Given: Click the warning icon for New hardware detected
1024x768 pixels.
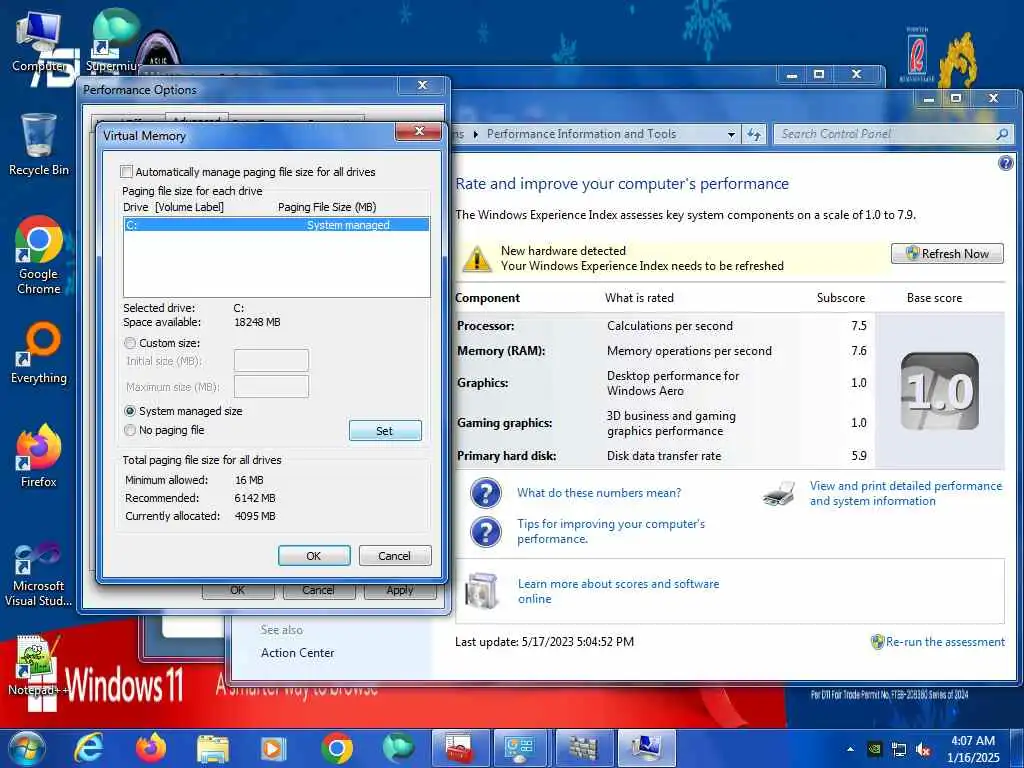Looking at the screenshot, I should 477,259.
